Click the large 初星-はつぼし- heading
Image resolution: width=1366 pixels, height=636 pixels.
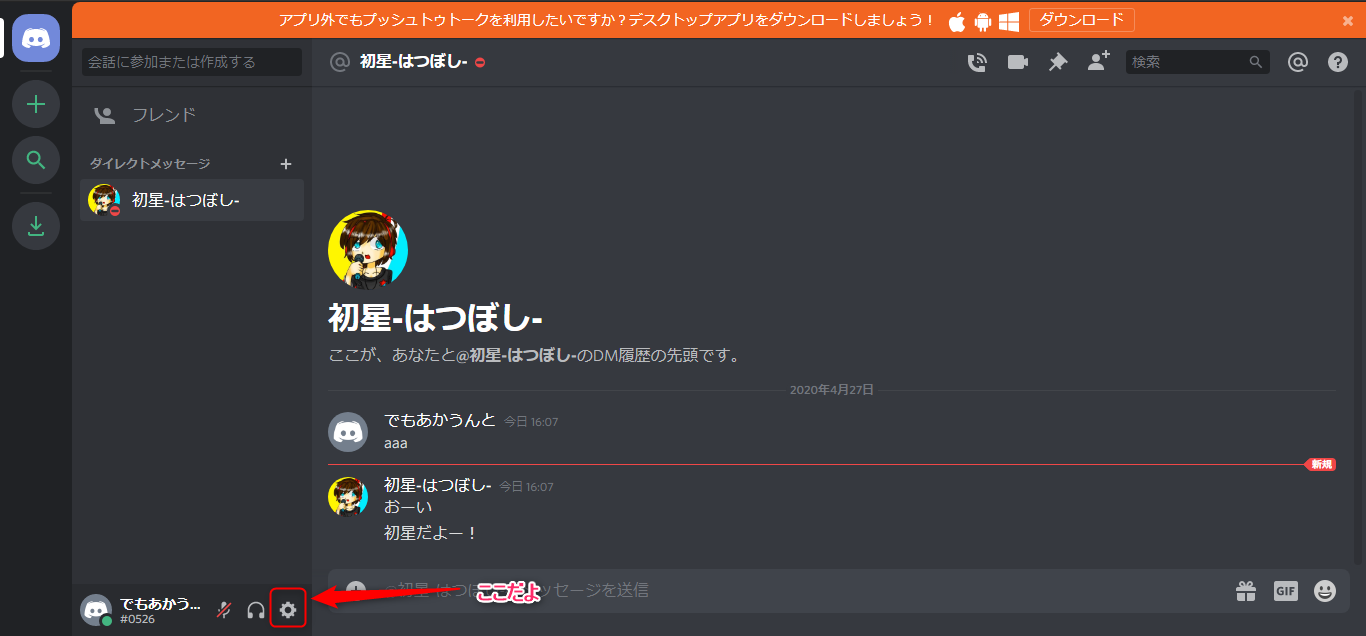pyautogui.click(x=436, y=318)
